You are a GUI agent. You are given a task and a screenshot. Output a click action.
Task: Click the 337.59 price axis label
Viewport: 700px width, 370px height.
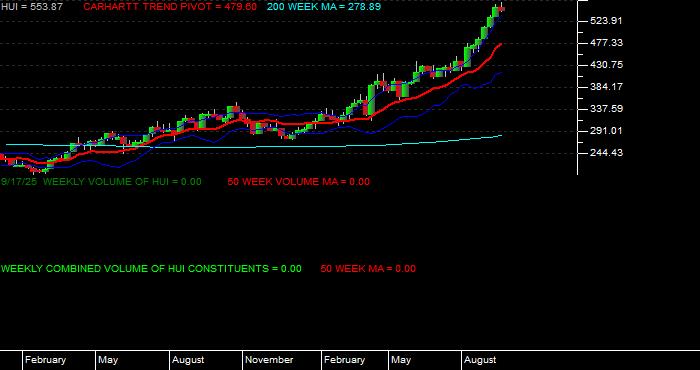(x=606, y=108)
